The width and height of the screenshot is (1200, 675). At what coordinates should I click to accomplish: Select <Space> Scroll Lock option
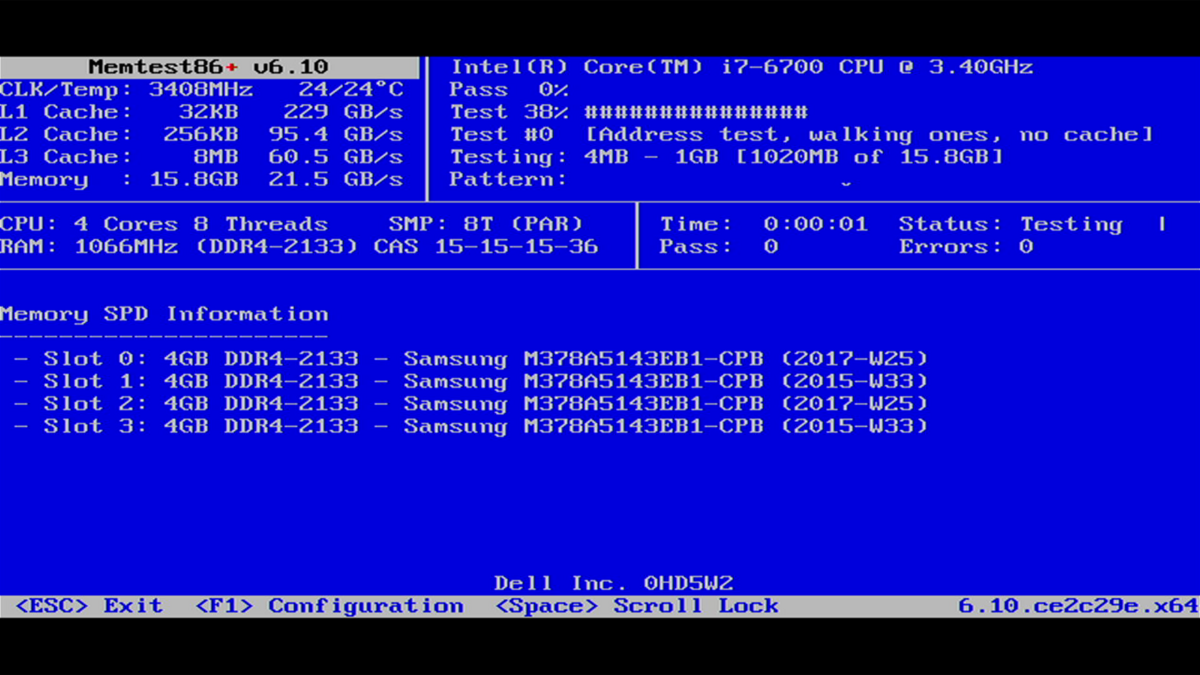[637, 606]
